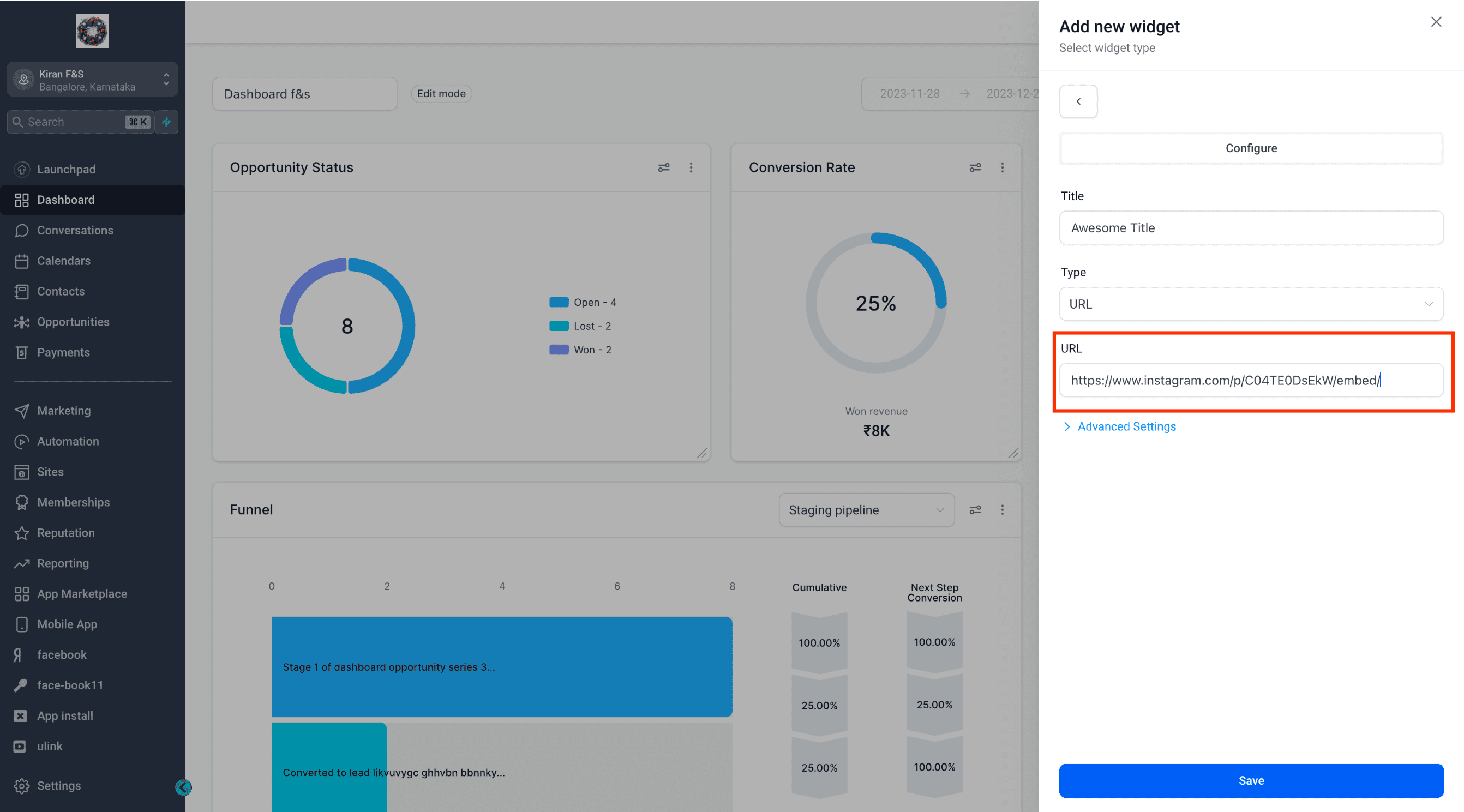Click the Open - 4 legend swatch
Viewport: 1464px width, 812px height.
point(559,302)
